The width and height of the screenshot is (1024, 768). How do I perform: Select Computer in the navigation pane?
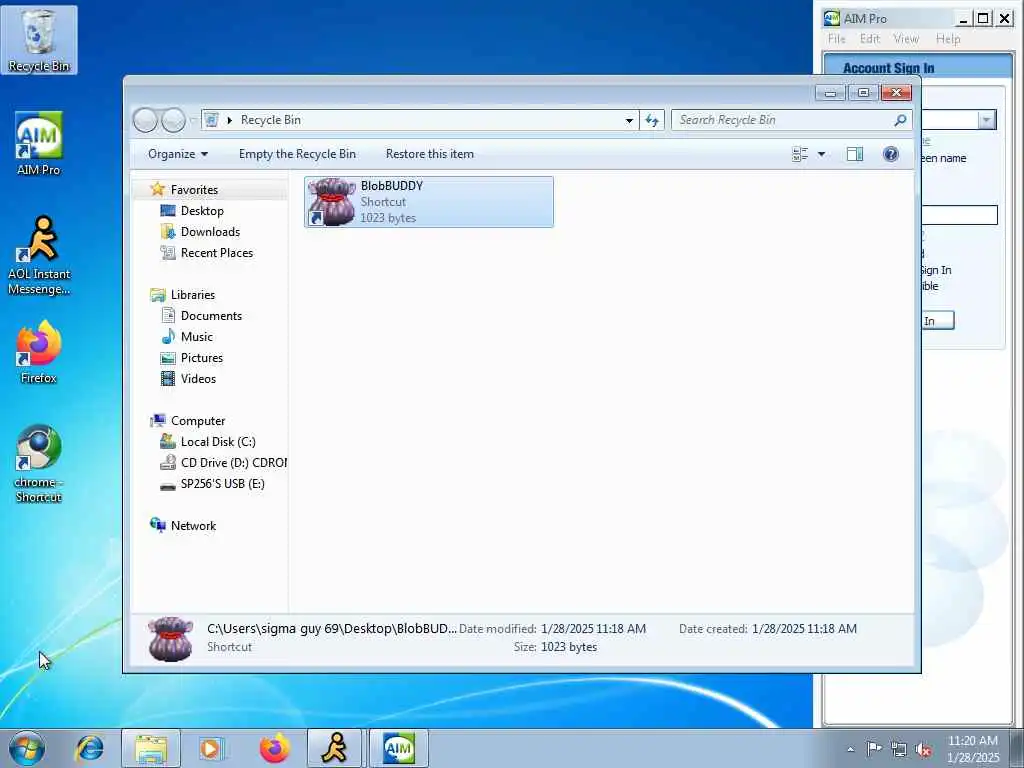coord(198,421)
